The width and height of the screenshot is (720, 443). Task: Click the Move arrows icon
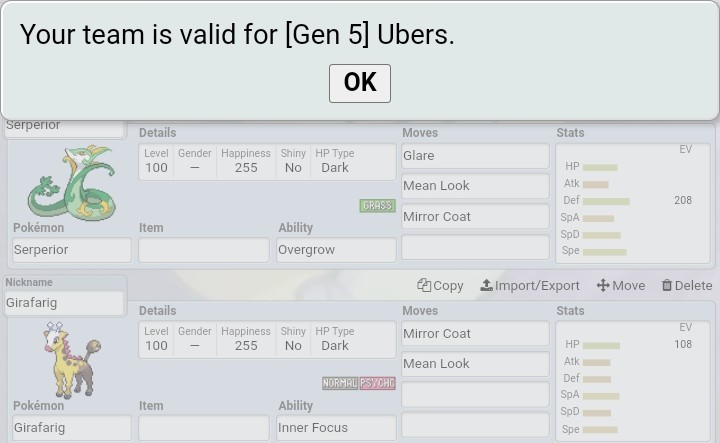click(603, 285)
